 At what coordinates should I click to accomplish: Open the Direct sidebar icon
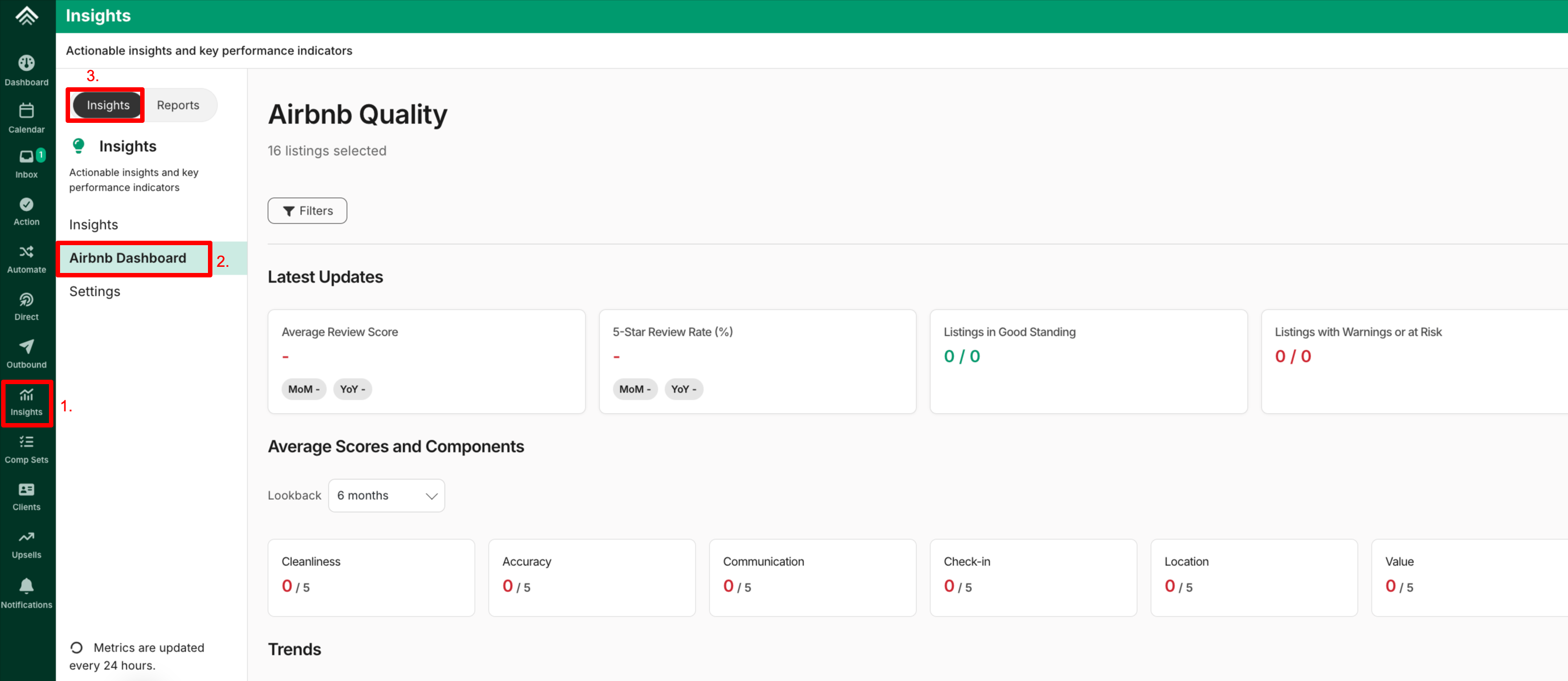[26, 306]
